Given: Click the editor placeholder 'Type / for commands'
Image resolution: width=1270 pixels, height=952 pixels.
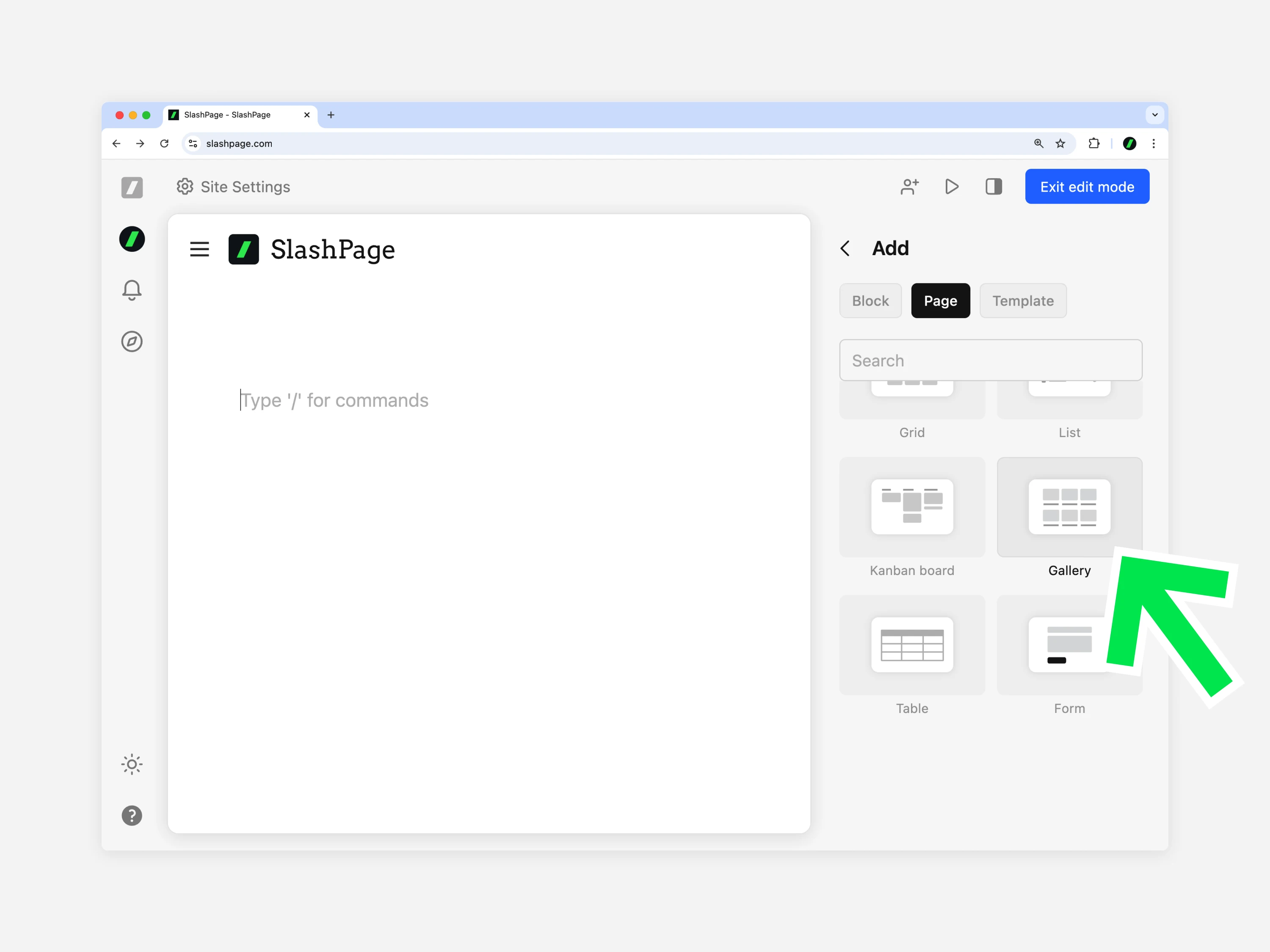Looking at the screenshot, I should [334, 400].
